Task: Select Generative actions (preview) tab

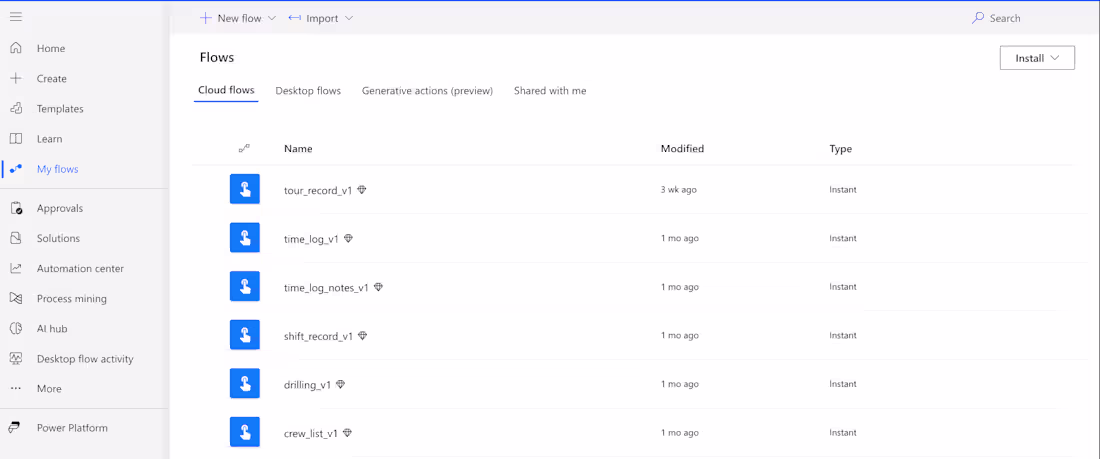Action: [x=427, y=91]
